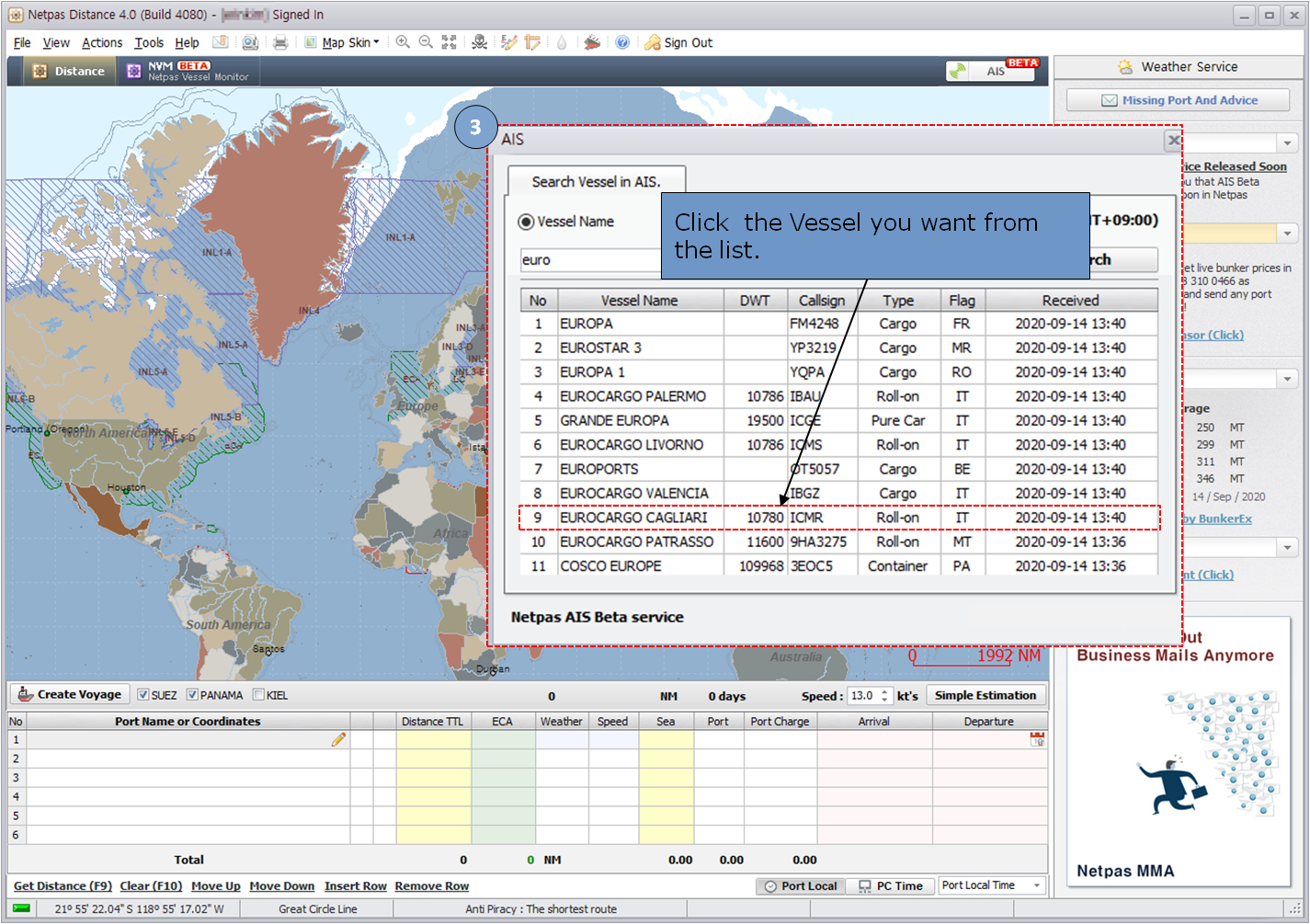Click the water drop toolbar icon
1310x924 pixels.
562,42
